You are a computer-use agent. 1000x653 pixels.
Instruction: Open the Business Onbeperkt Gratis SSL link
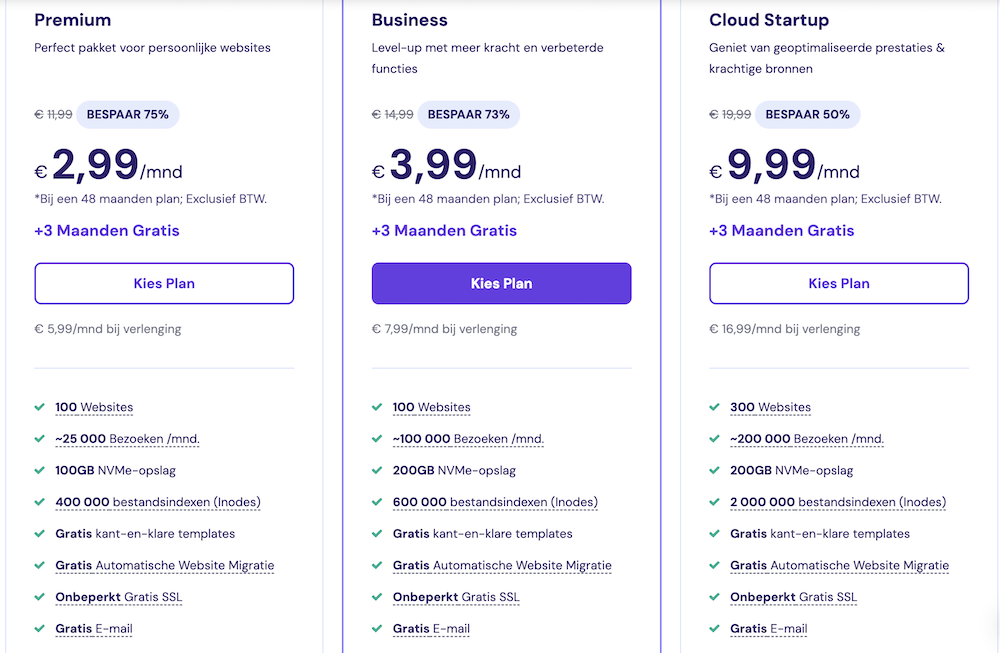coord(456,597)
